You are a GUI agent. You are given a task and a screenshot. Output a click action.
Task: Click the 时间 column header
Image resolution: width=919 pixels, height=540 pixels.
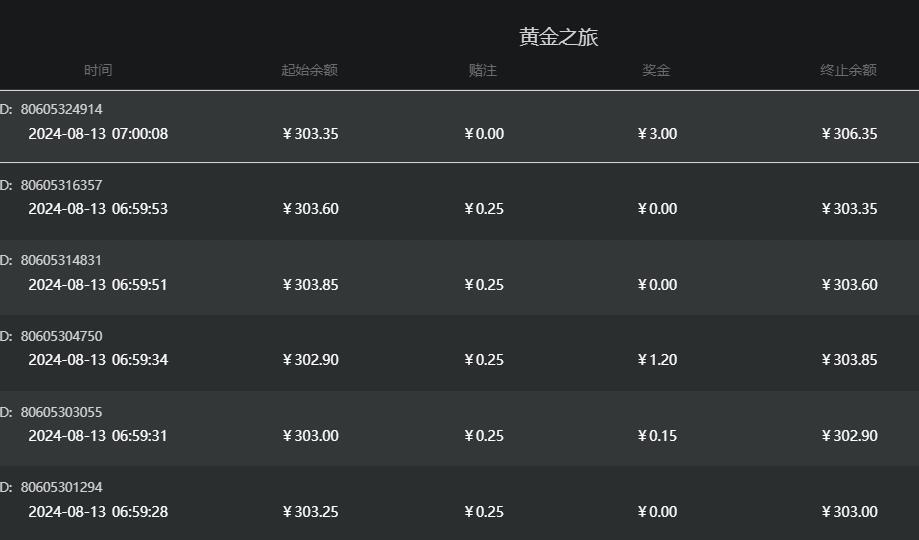98,71
